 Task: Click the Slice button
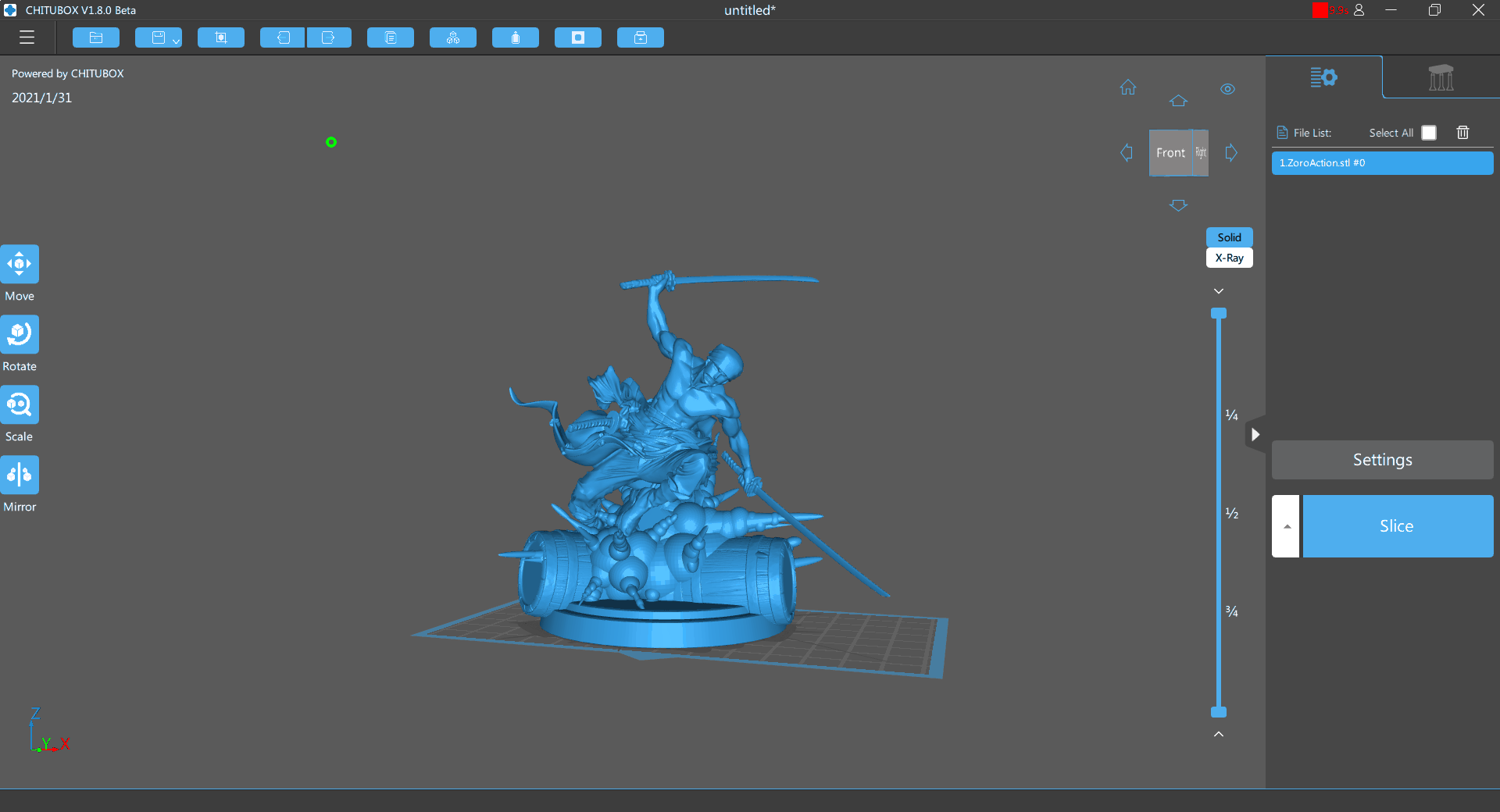(1397, 526)
